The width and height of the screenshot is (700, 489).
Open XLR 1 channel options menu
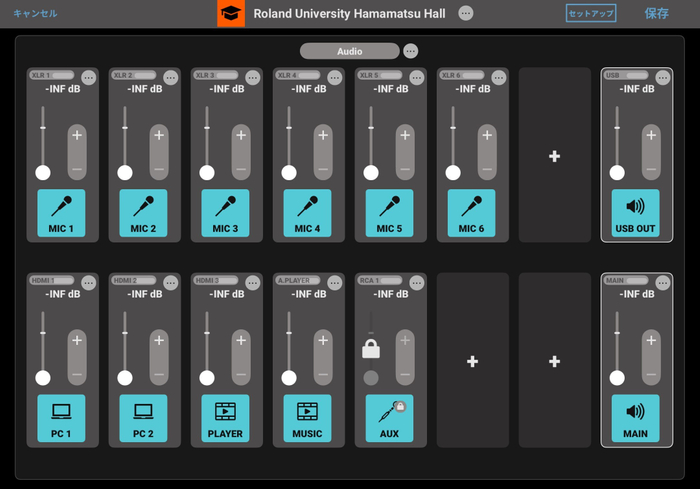click(89, 78)
